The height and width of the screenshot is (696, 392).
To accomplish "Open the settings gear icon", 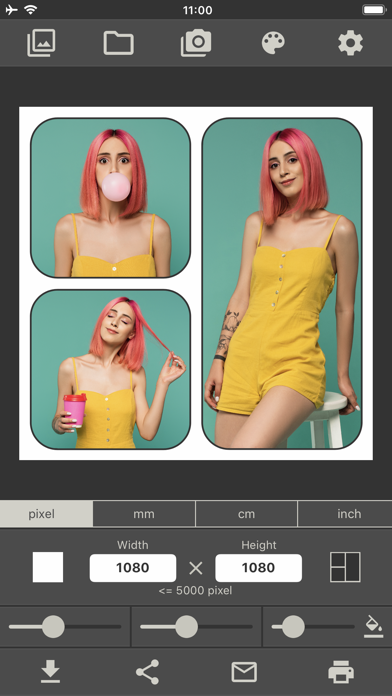I will 350,43.
